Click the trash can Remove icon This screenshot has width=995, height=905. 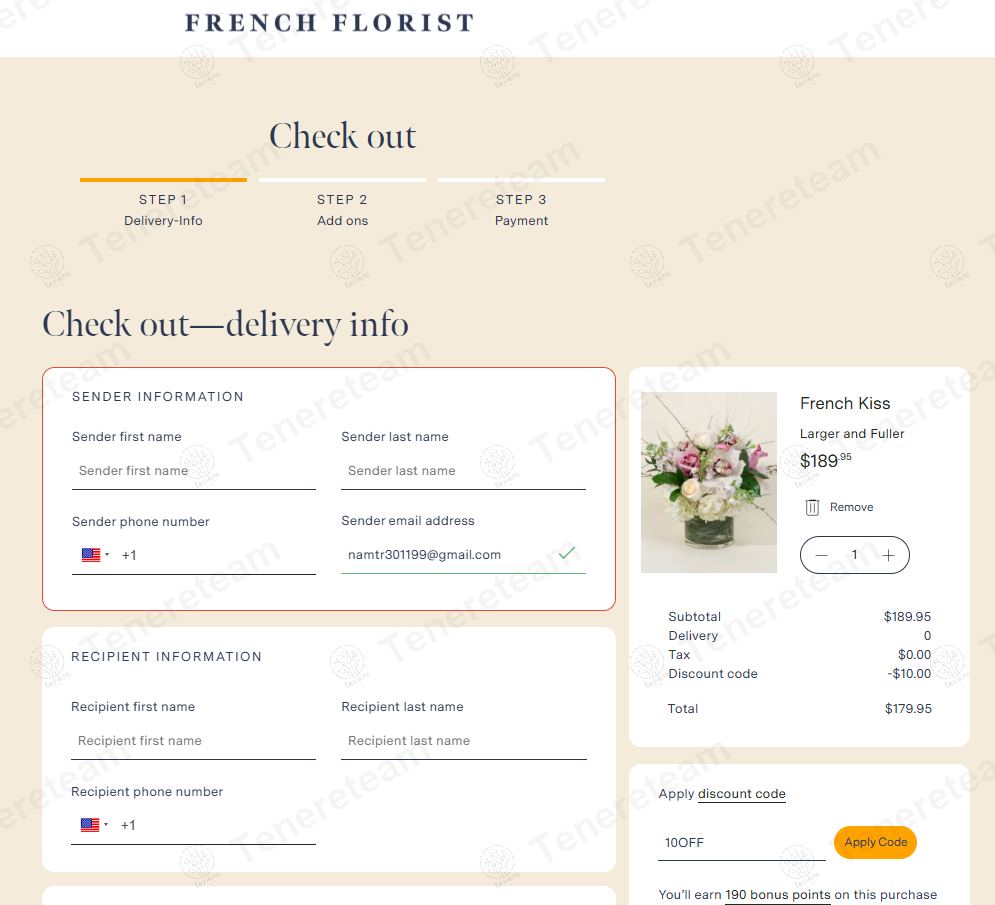tap(813, 507)
